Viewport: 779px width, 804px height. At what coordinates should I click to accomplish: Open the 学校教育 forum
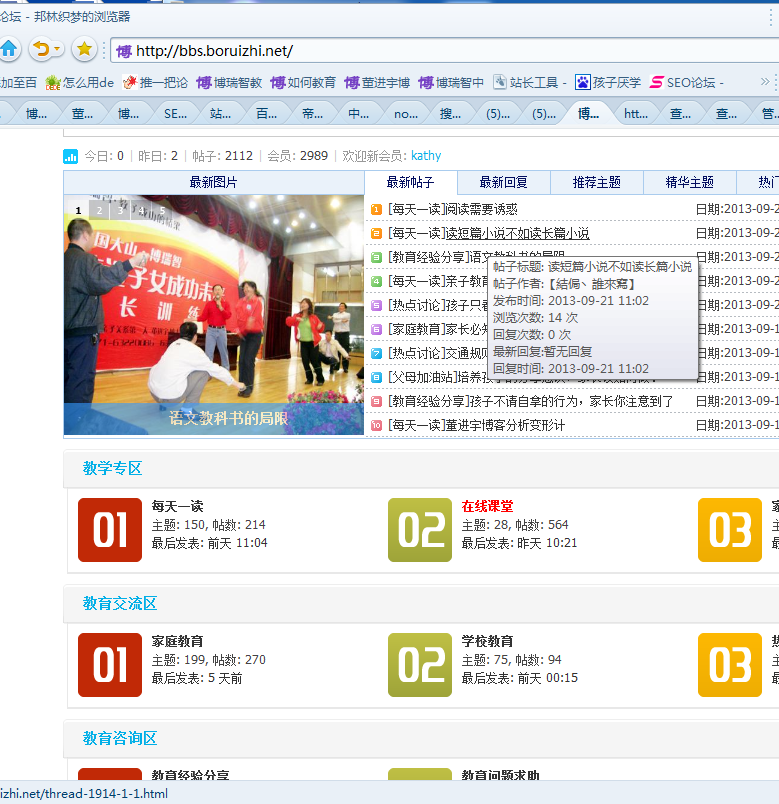(487, 641)
